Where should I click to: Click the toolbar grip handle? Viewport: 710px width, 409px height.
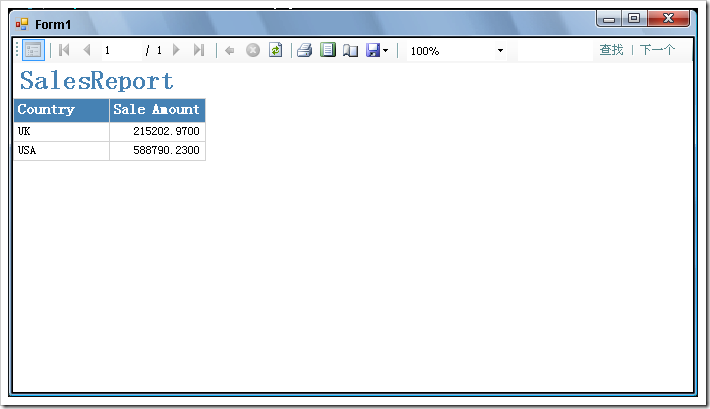click(x=17, y=50)
